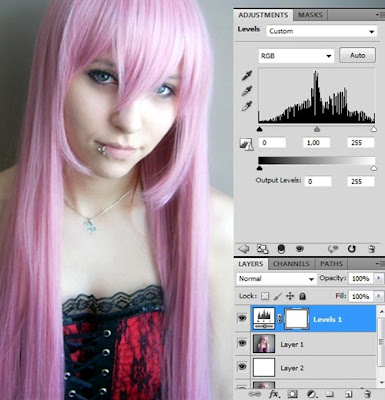The image size is (385, 400).
Task: Click the input shadow value field showing 0
Action: [273, 143]
